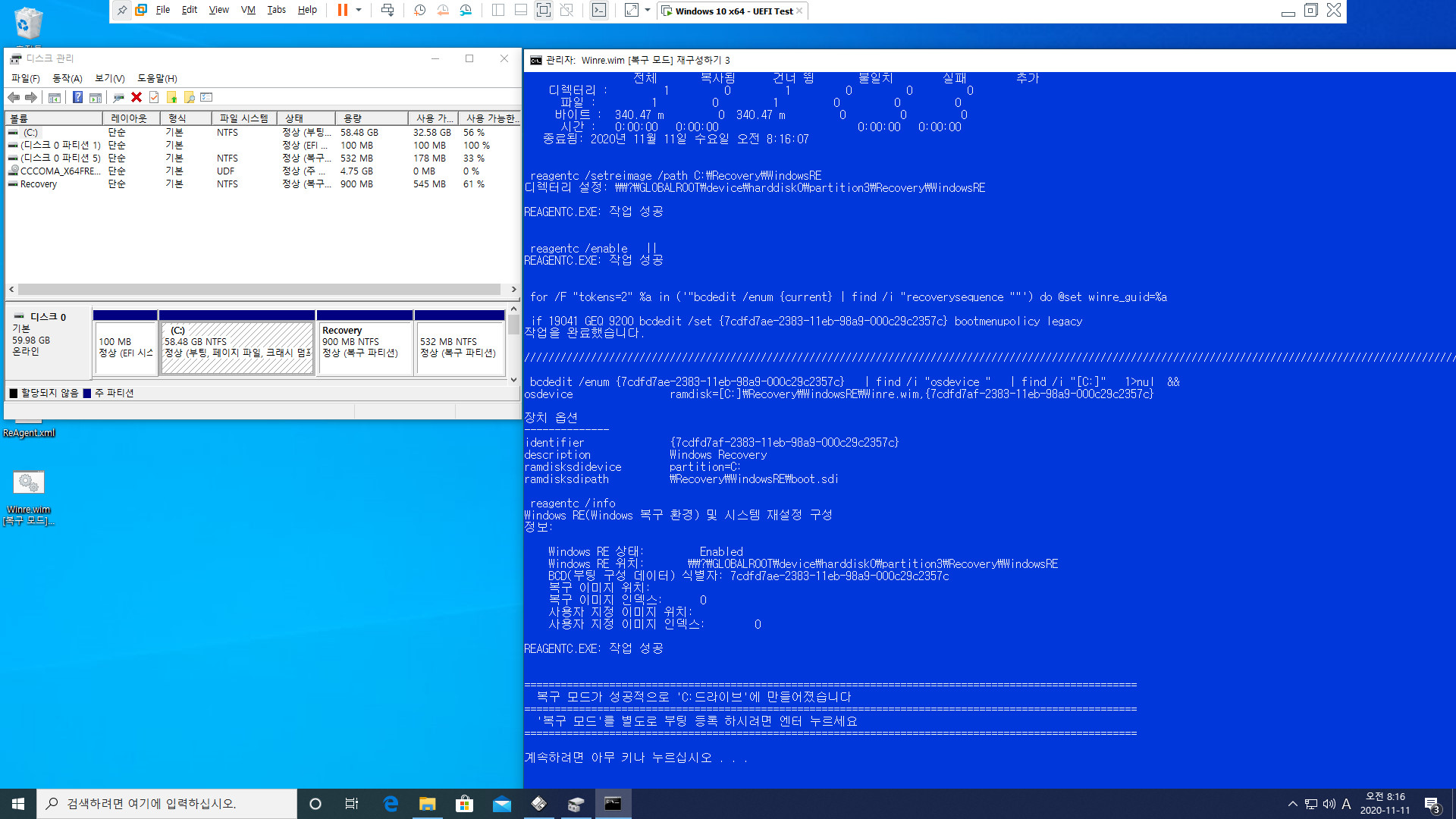Open the snapshot manager icon
Image resolution: width=1456 pixels, height=819 pixels.
466,10
